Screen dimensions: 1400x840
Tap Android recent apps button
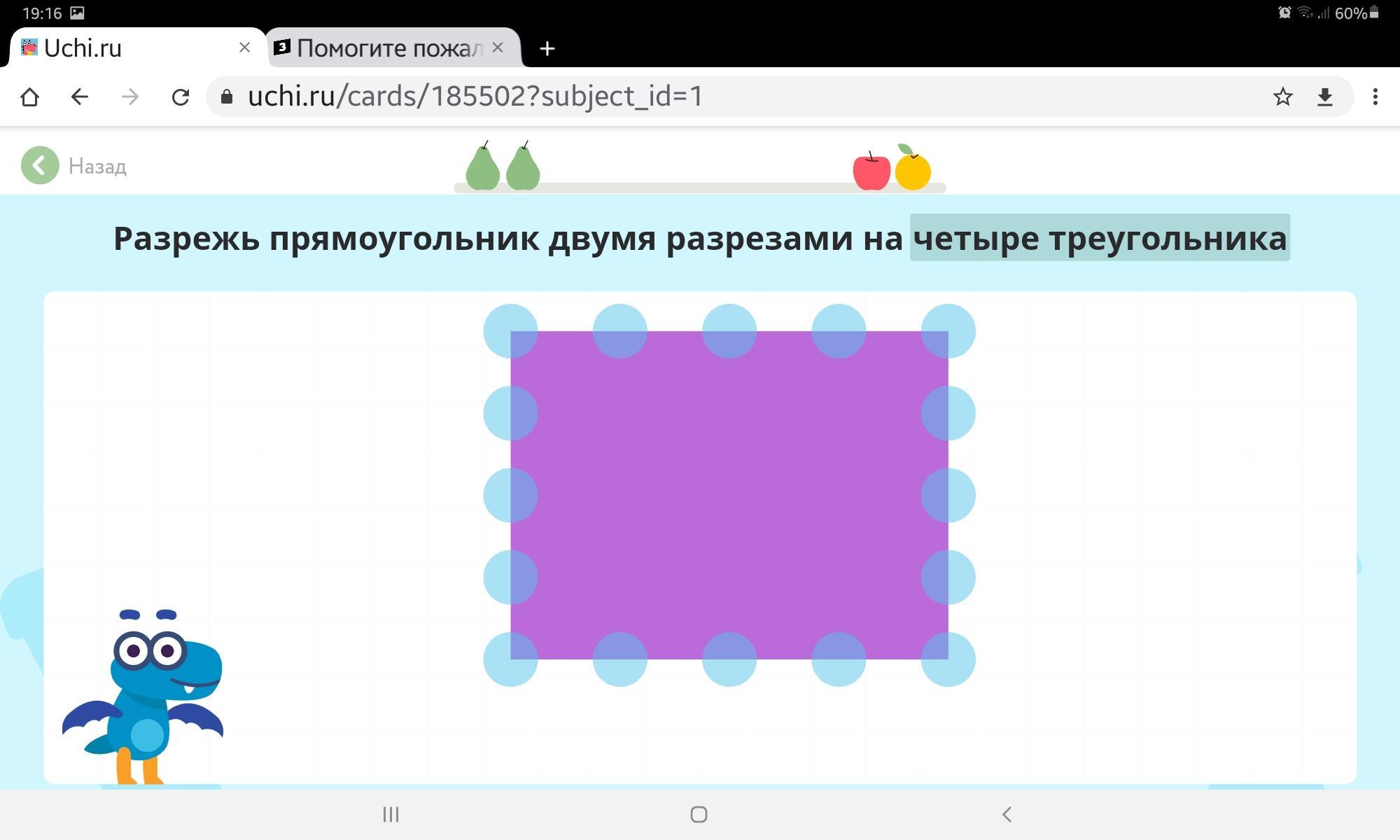[391, 814]
